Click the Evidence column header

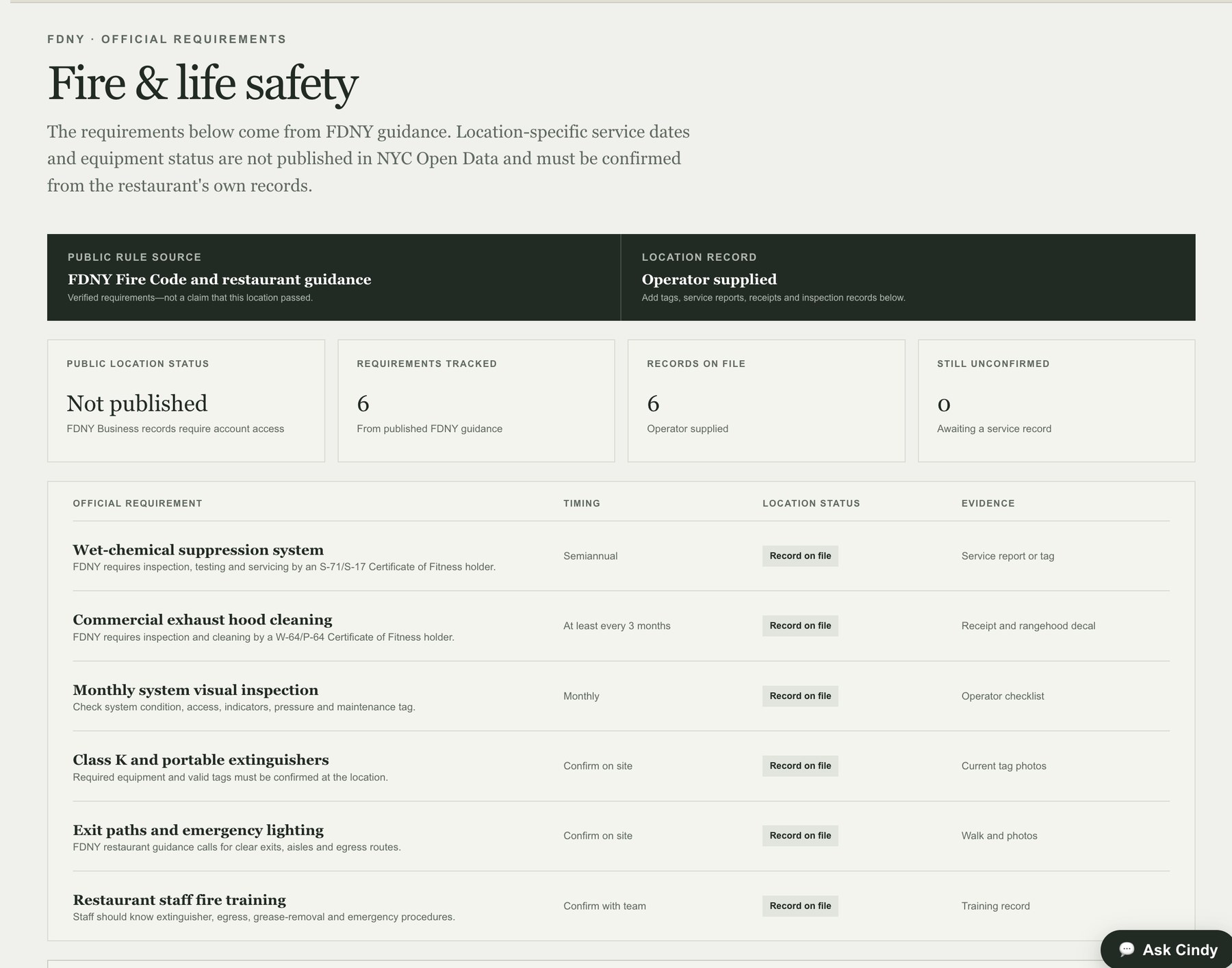click(x=988, y=503)
